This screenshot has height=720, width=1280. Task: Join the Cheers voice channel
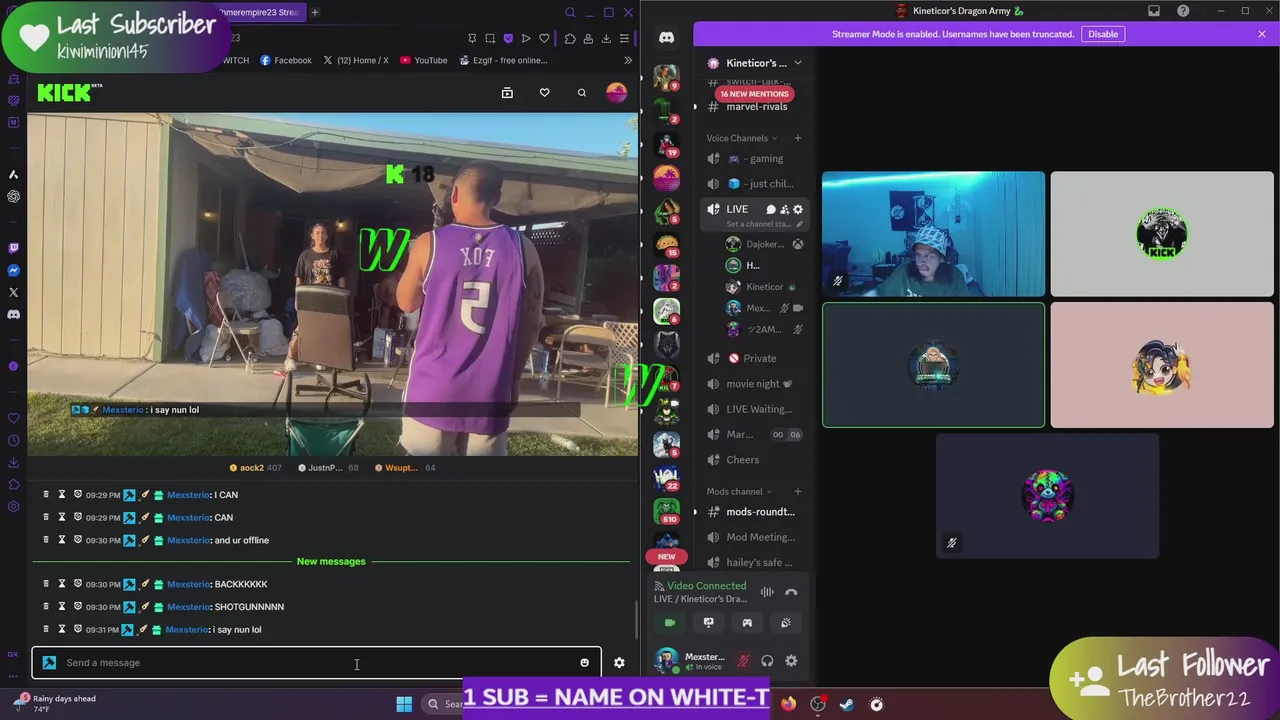coord(757,460)
